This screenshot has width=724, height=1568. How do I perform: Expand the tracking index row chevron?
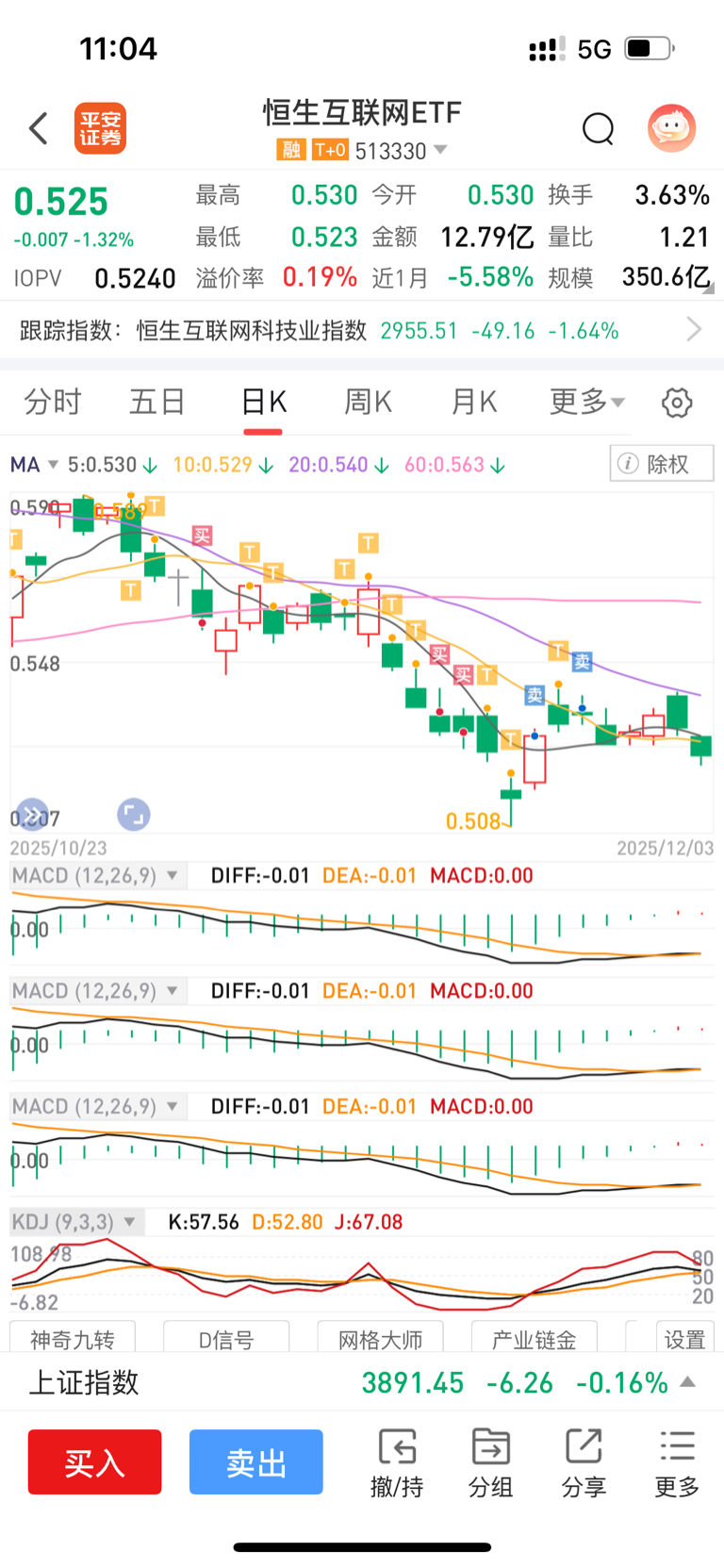[x=695, y=330]
